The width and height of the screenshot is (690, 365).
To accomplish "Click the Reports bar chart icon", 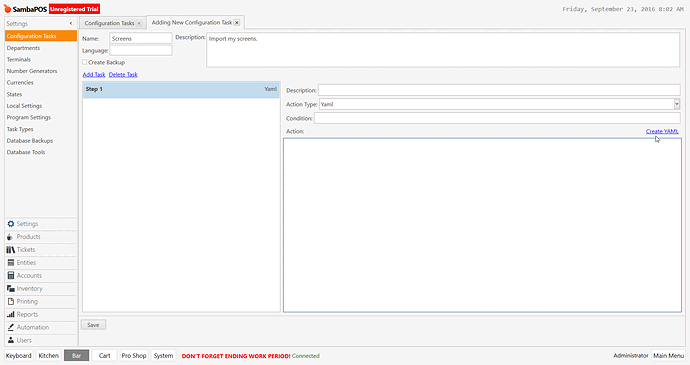I will coord(11,314).
